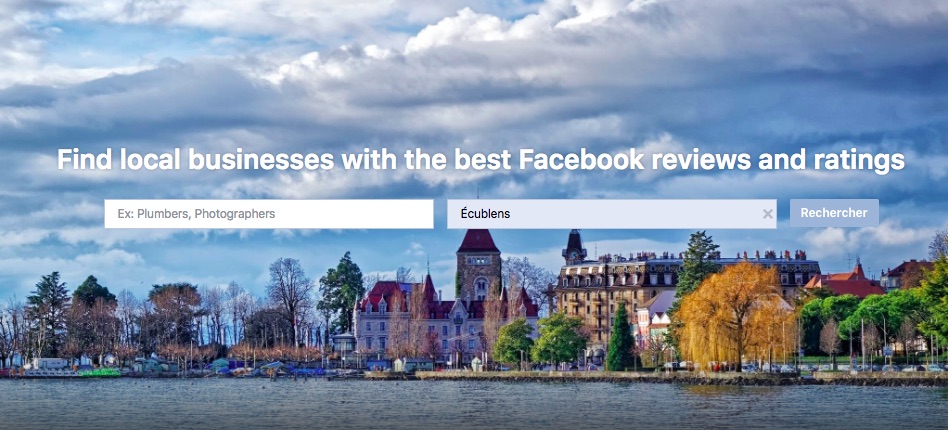This screenshot has width=948, height=430.
Task: Click the word Facebook in the headline
Action: [x=582, y=160]
